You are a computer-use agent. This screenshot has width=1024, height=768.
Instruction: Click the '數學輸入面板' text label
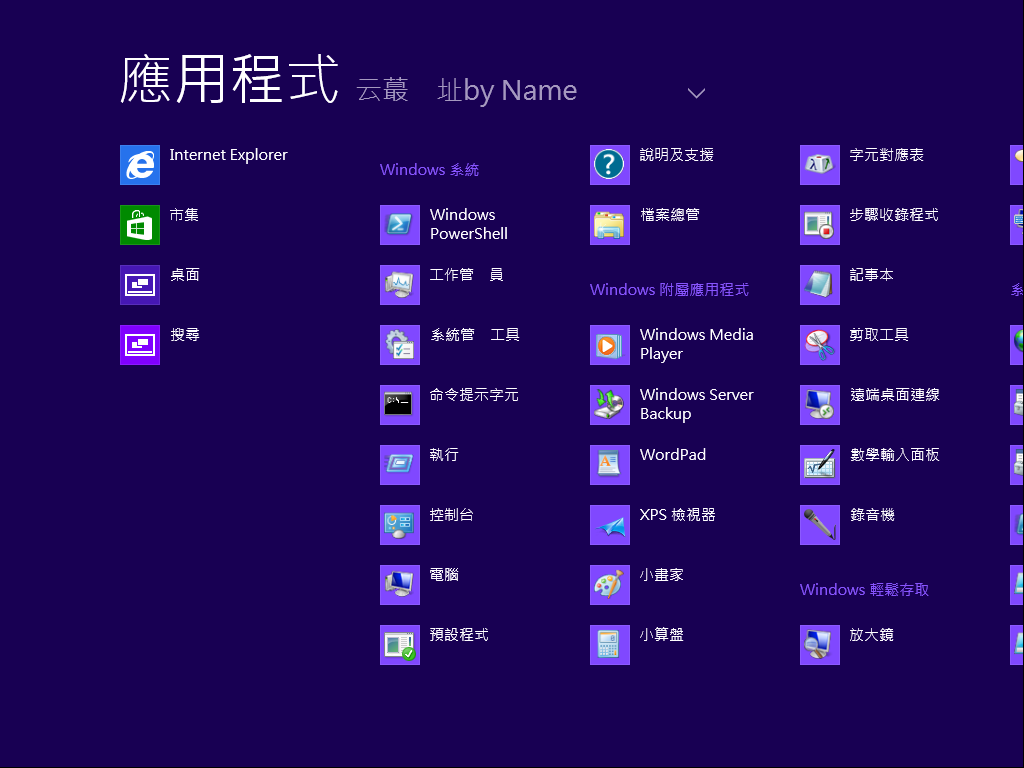(895, 455)
